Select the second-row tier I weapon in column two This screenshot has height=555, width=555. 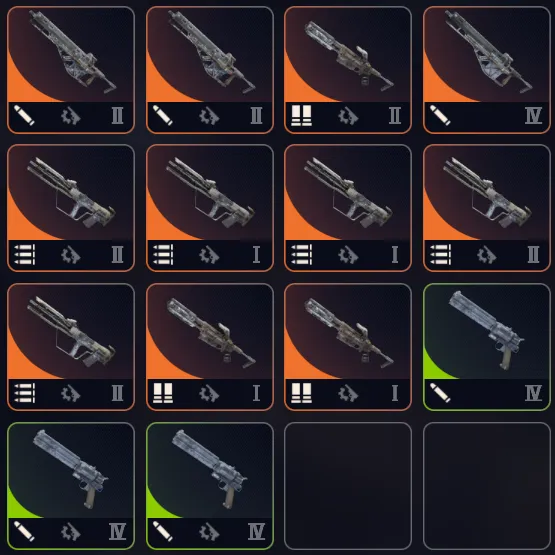click(210, 208)
